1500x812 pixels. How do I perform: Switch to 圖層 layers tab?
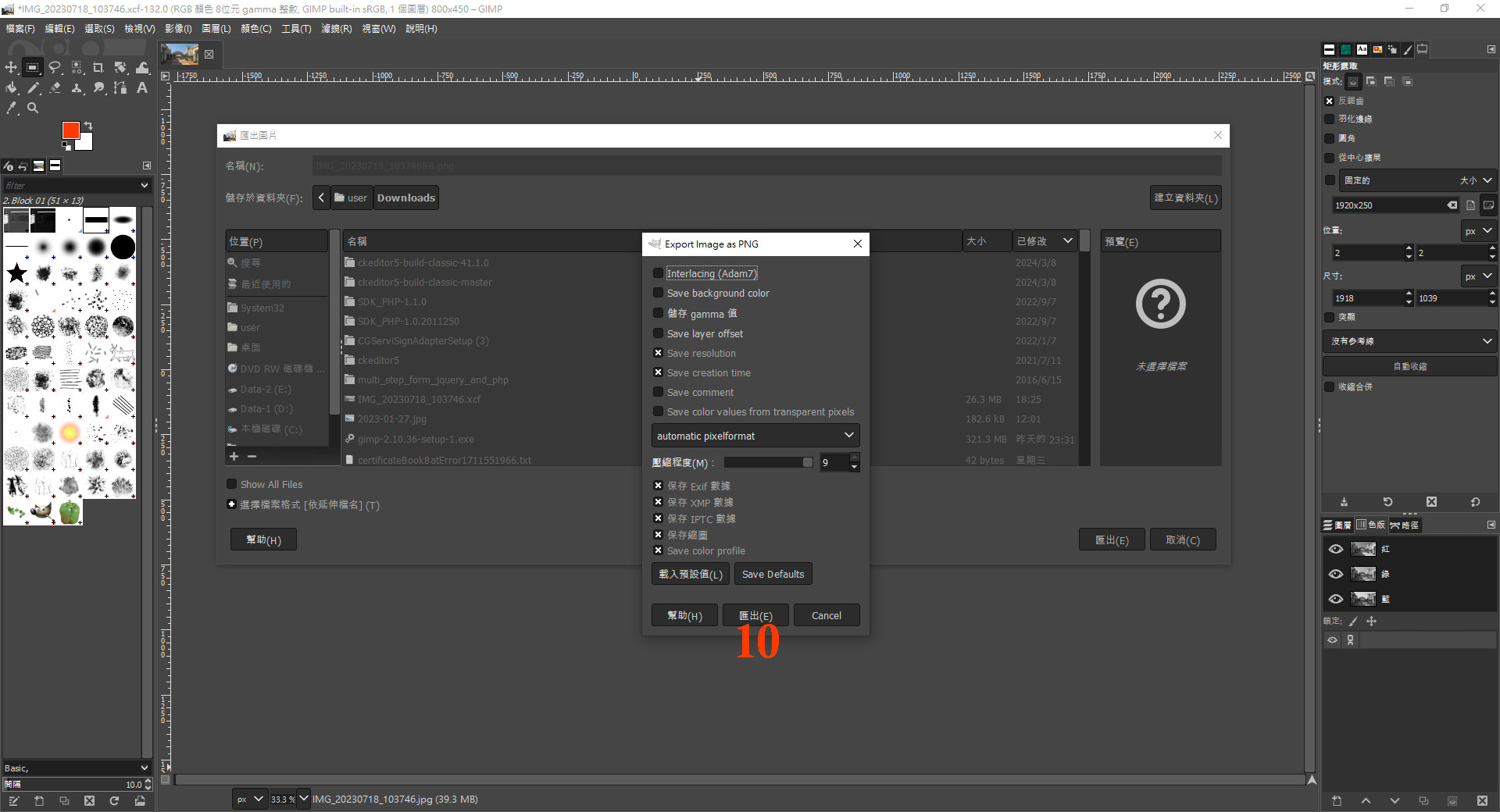point(1337,525)
